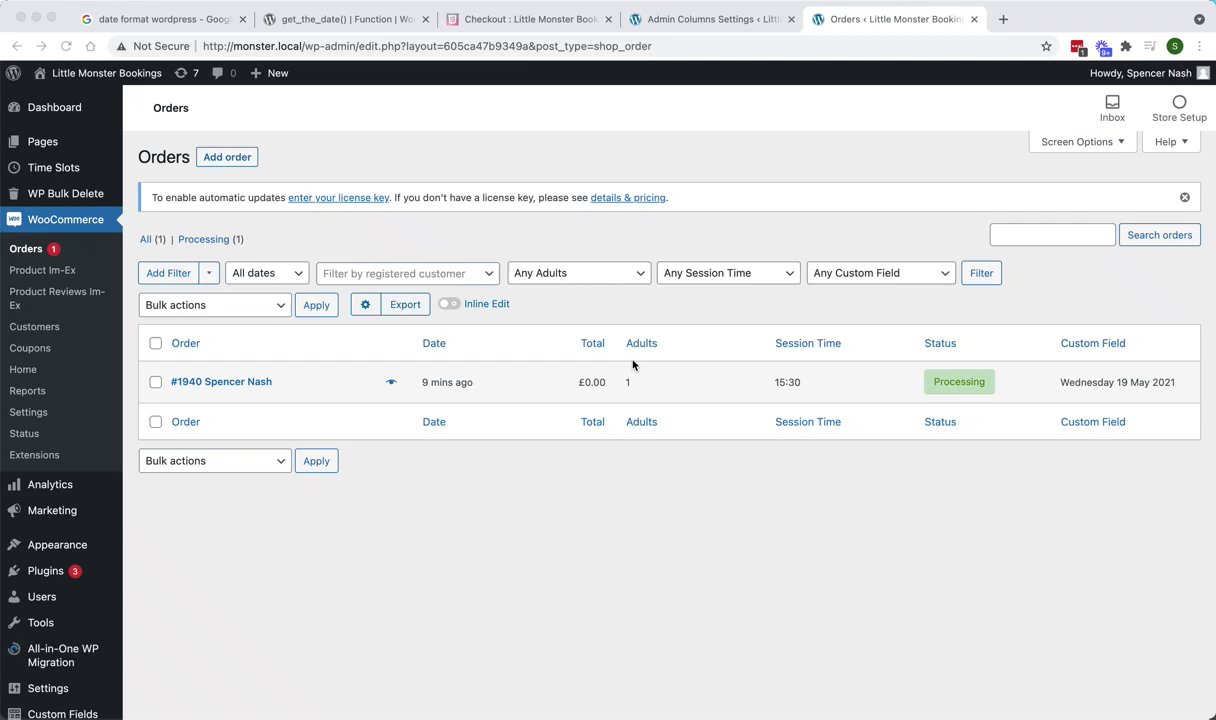
Task: Click the Processing status badge
Action: click(x=959, y=382)
